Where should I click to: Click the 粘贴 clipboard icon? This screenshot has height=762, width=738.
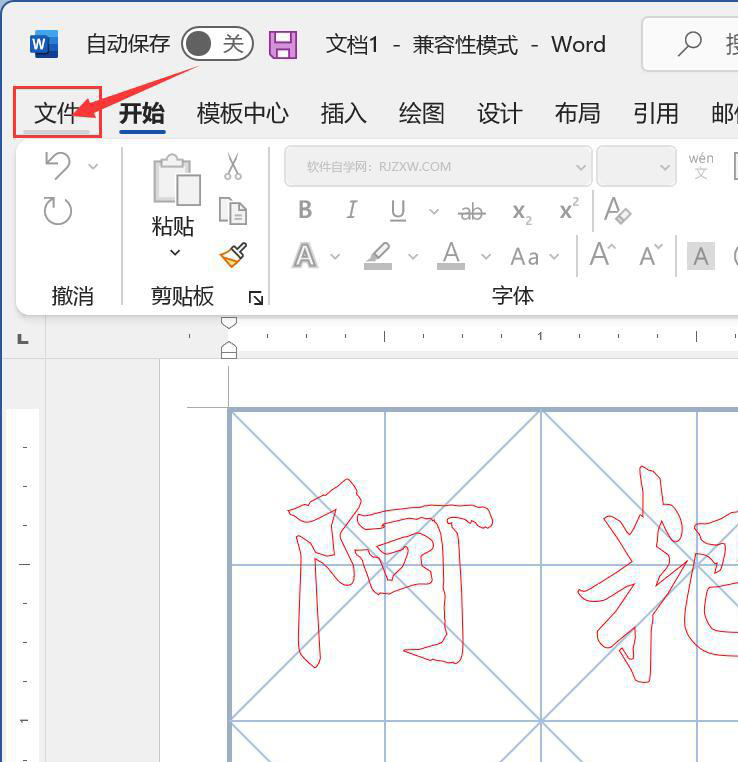click(176, 179)
